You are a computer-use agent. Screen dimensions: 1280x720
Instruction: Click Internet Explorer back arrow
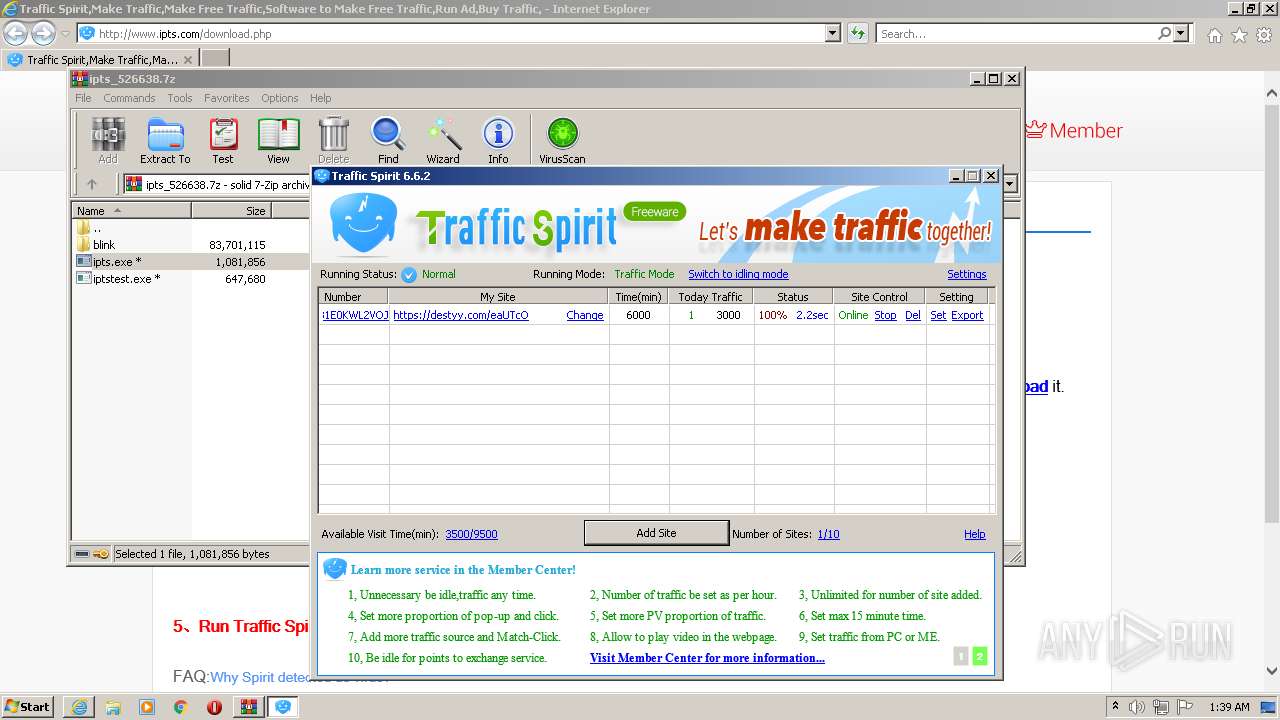pyautogui.click(x=16, y=34)
